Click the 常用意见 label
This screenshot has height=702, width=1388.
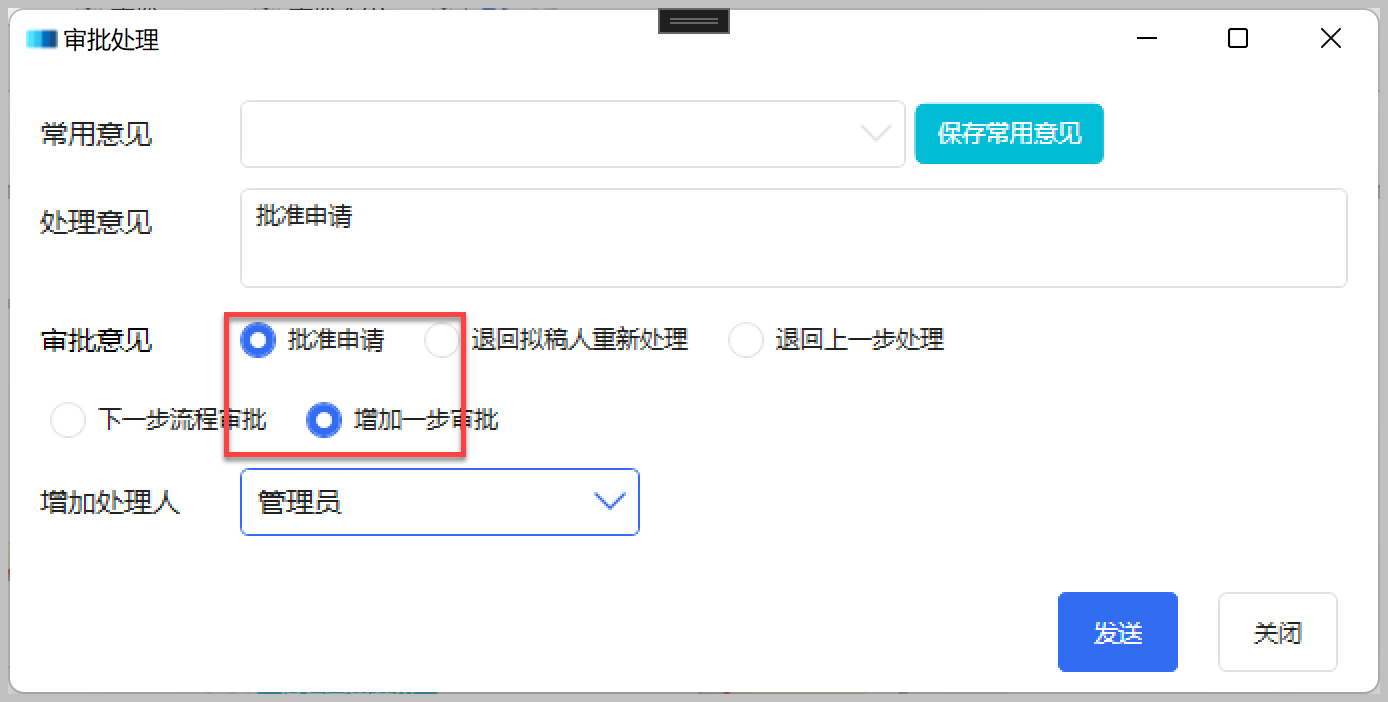96,134
